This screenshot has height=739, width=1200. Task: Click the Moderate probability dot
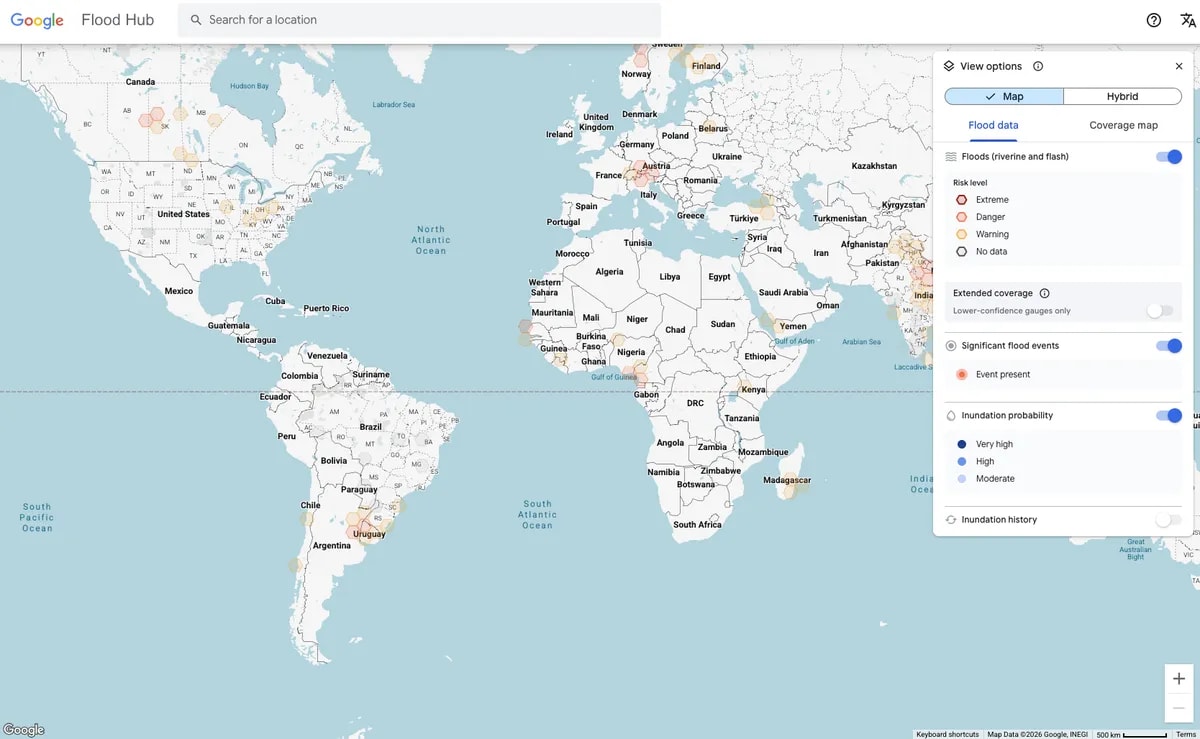[x=962, y=479]
